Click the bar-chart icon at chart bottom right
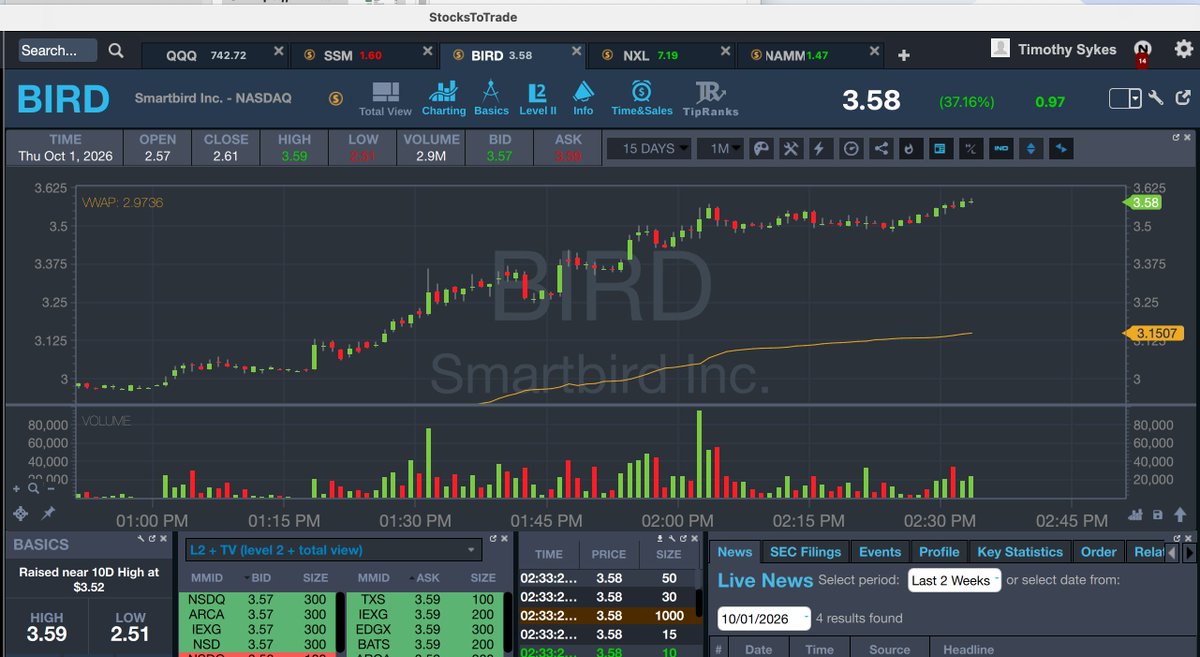 point(1135,515)
